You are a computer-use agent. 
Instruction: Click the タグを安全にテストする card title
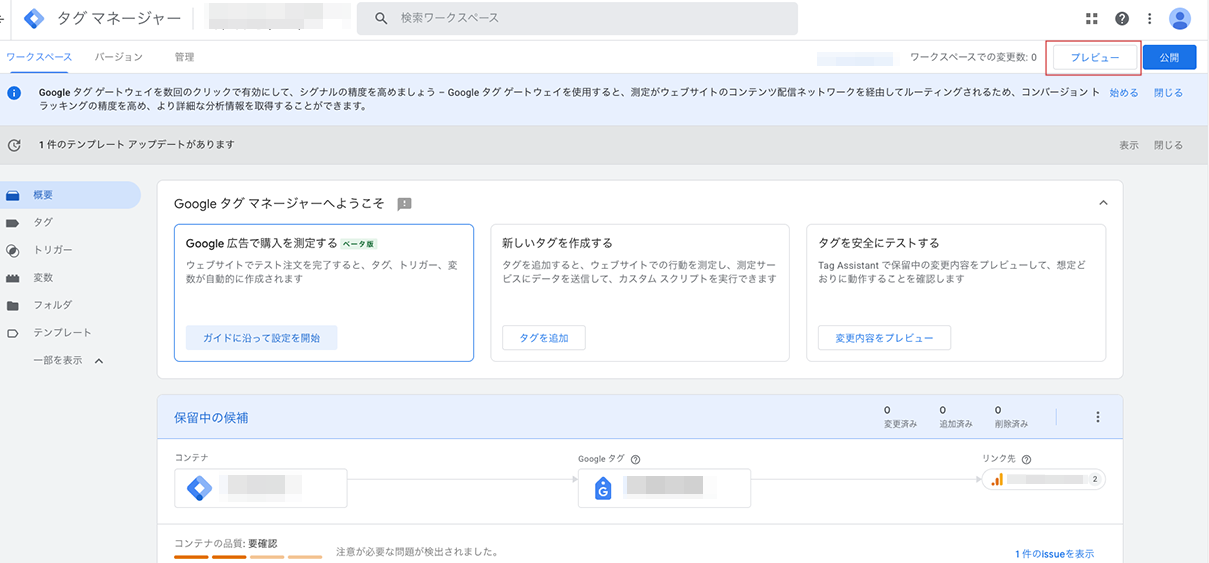click(x=878, y=243)
